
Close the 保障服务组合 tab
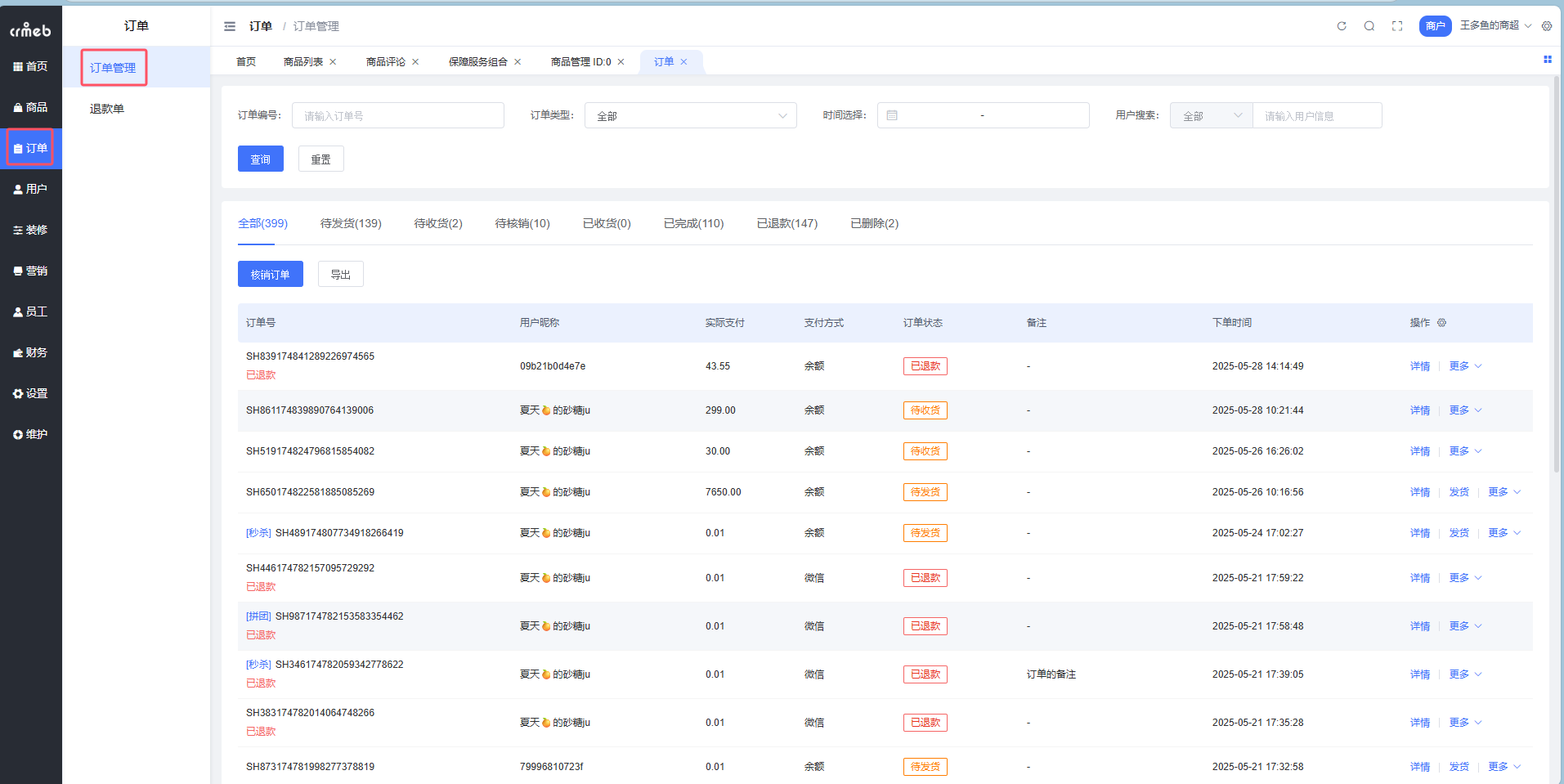(518, 62)
